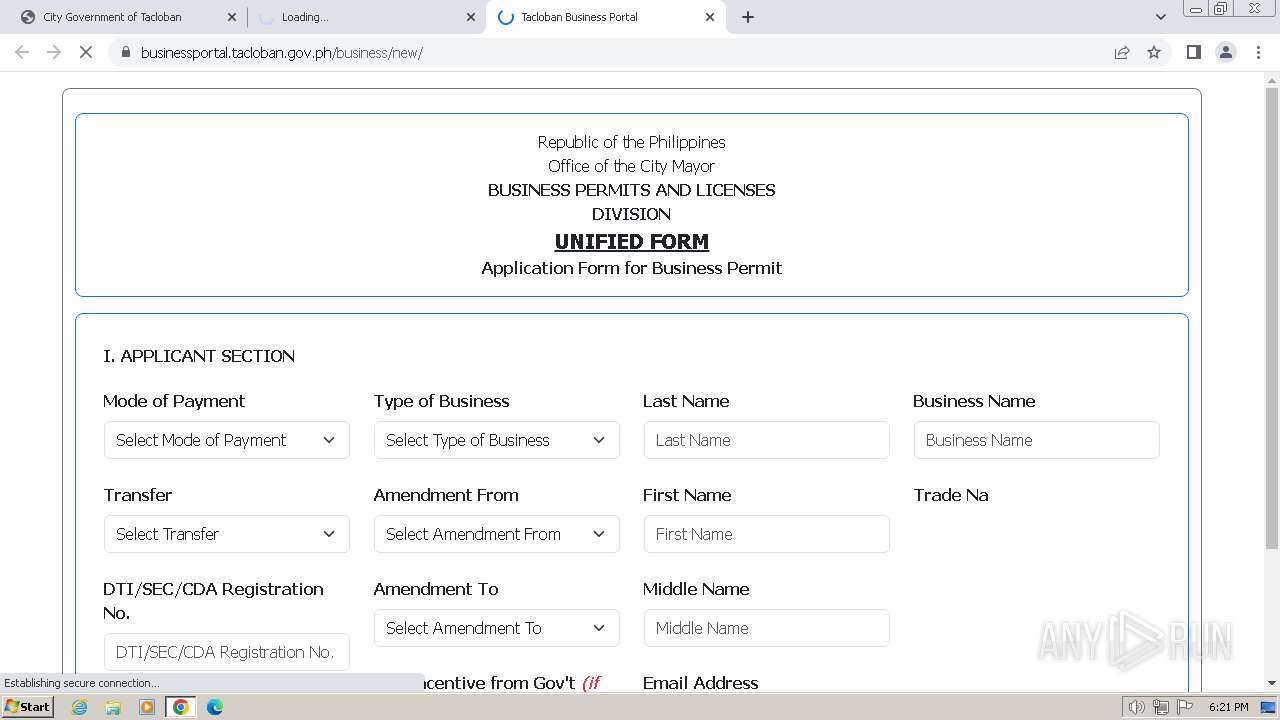Click the Mode of Payment label
This screenshot has width=1280, height=720.
[174, 401]
